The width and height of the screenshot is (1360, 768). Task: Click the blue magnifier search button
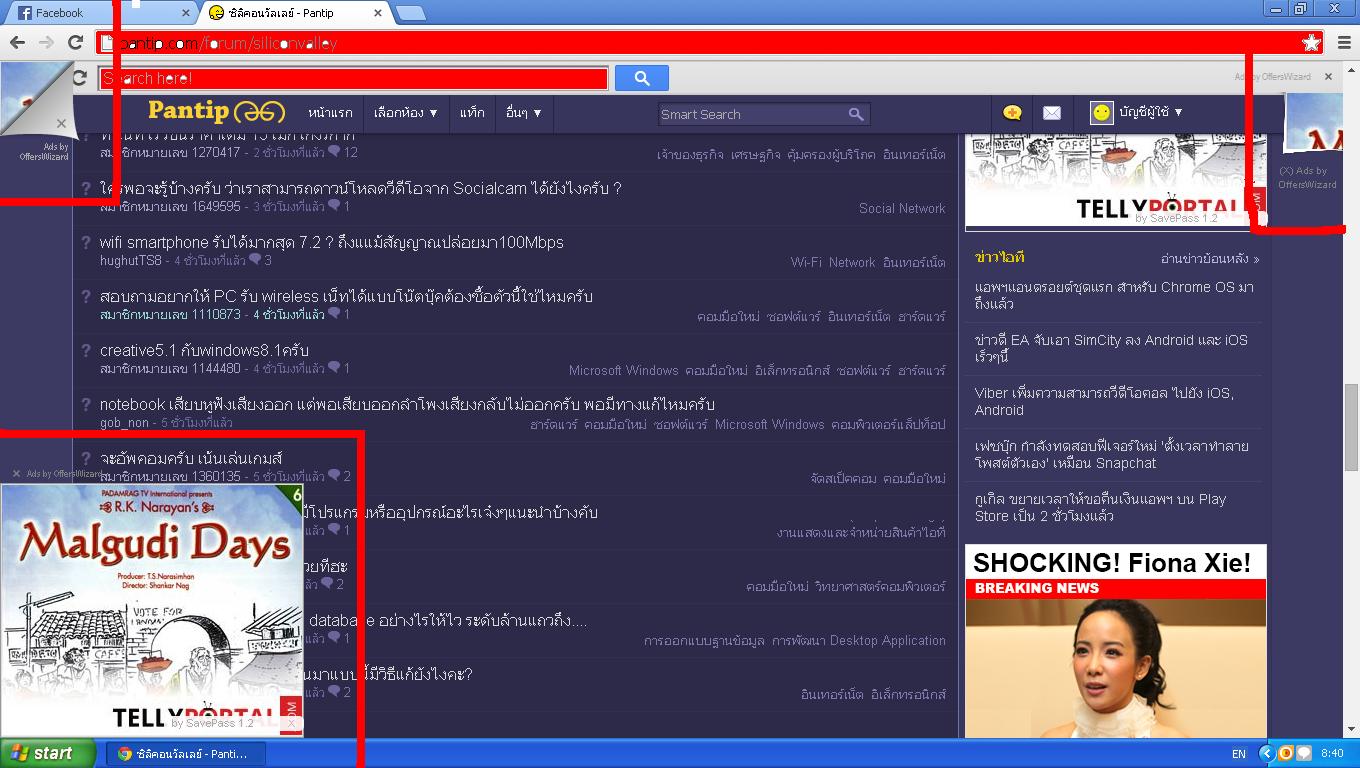point(642,78)
